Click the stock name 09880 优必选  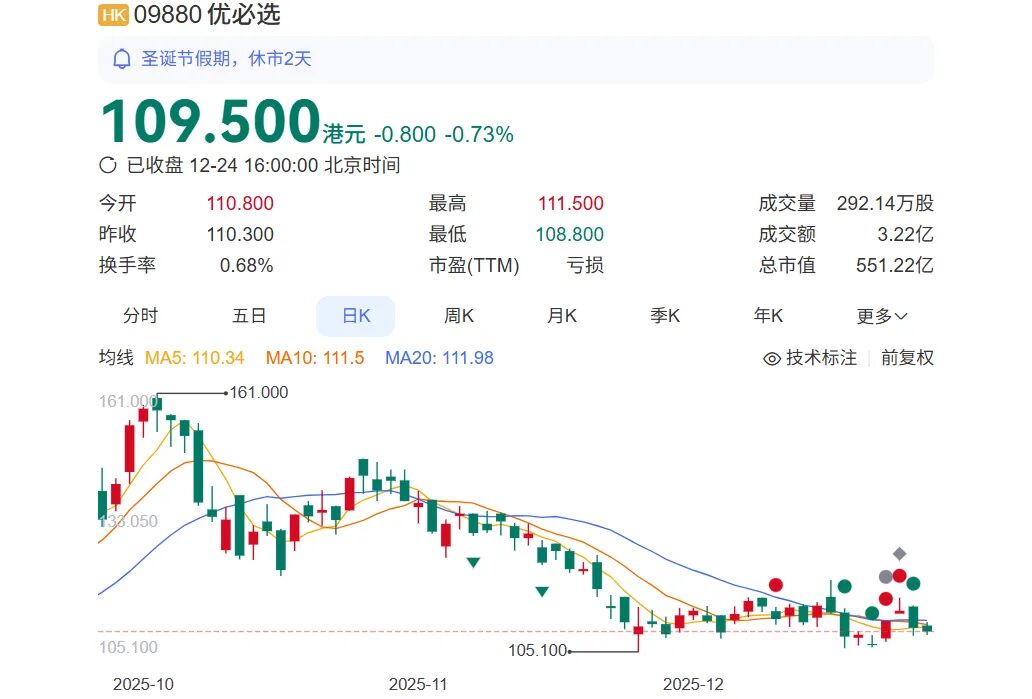[x=206, y=15]
